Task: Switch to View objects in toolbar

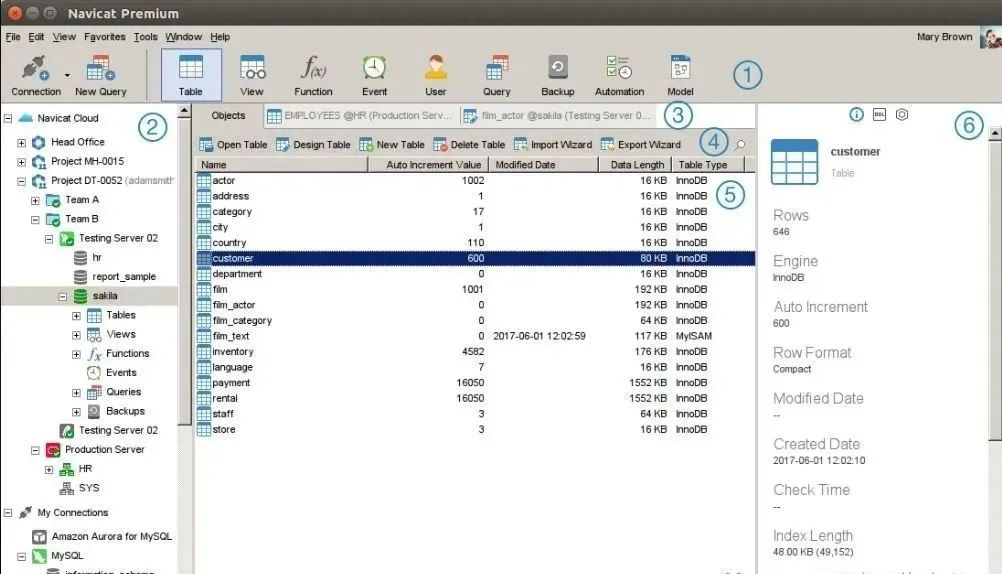Action: [252, 75]
